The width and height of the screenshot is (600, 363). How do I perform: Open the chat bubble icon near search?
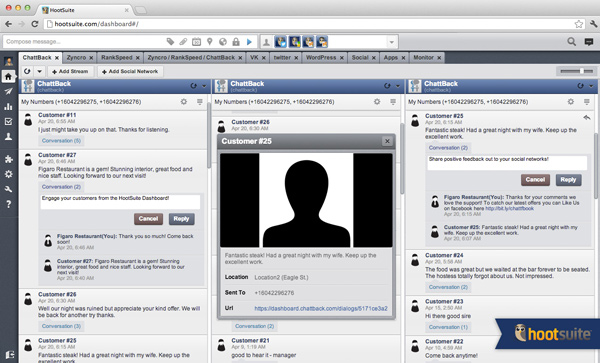pyautogui.click(x=589, y=42)
